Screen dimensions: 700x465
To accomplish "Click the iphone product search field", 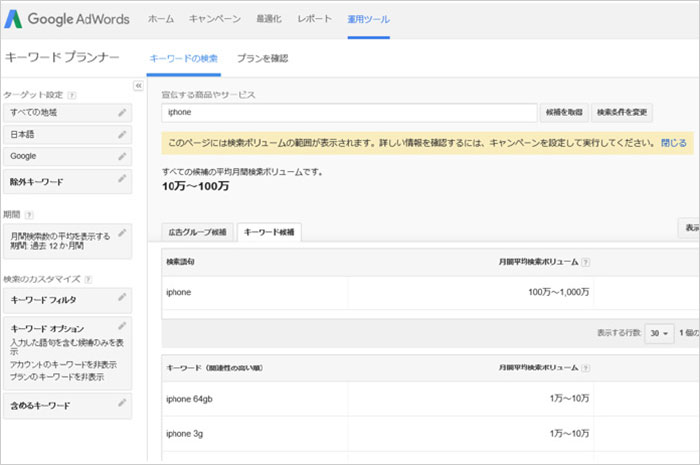I will (349, 112).
